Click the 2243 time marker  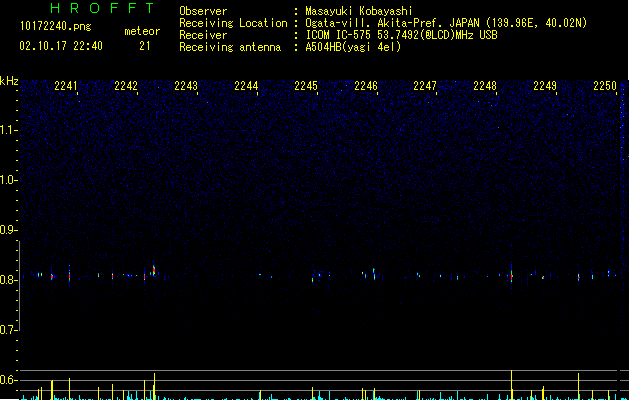(186, 86)
